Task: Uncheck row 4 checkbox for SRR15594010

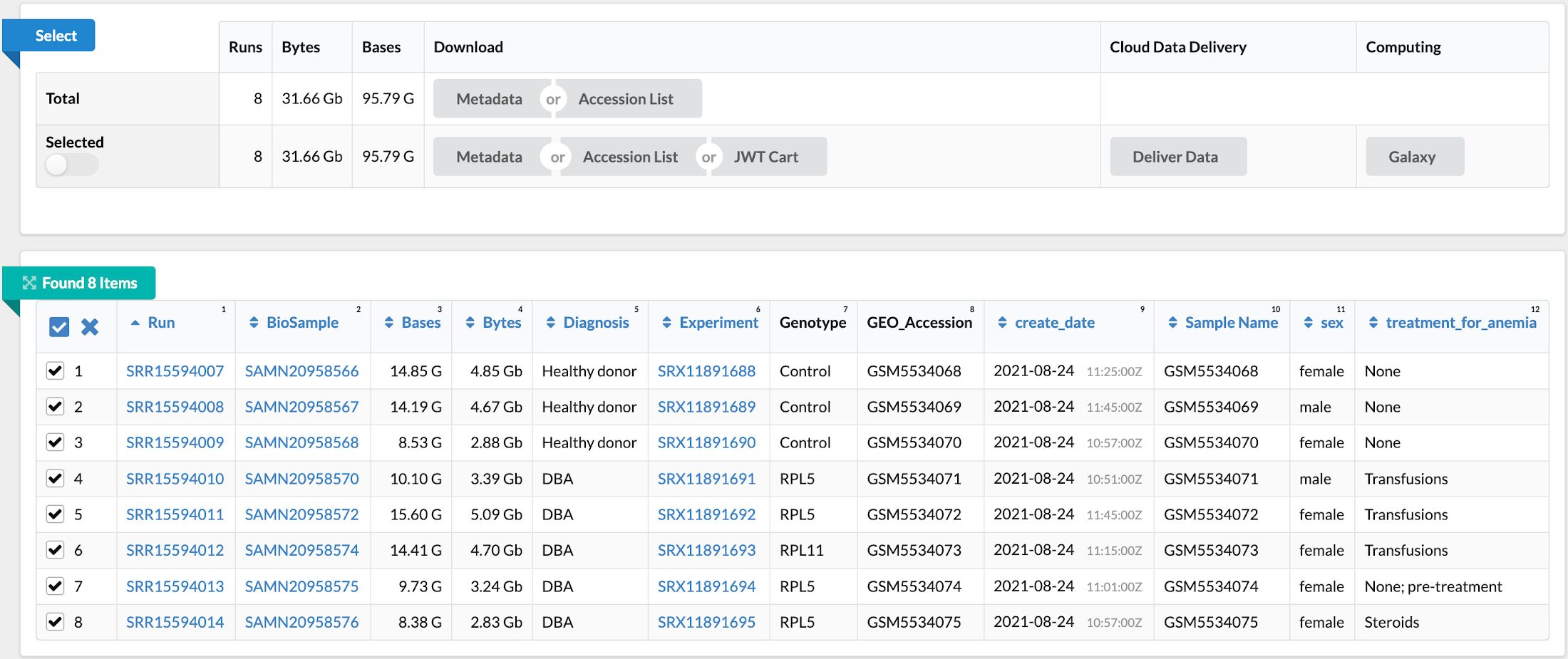Action: [x=56, y=478]
